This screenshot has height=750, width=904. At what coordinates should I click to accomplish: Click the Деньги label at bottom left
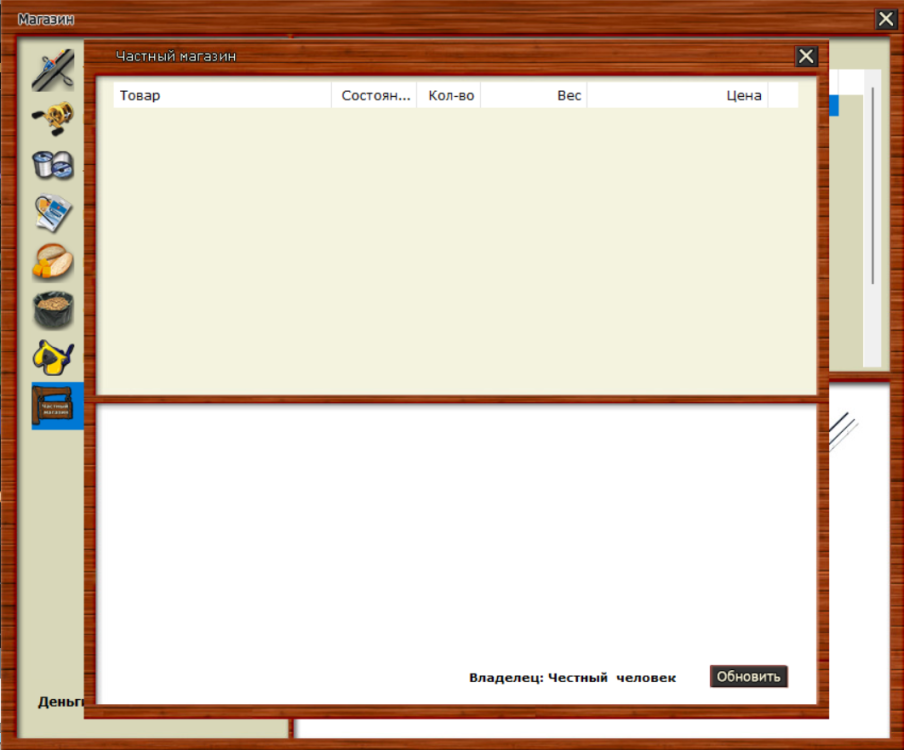click(60, 701)
